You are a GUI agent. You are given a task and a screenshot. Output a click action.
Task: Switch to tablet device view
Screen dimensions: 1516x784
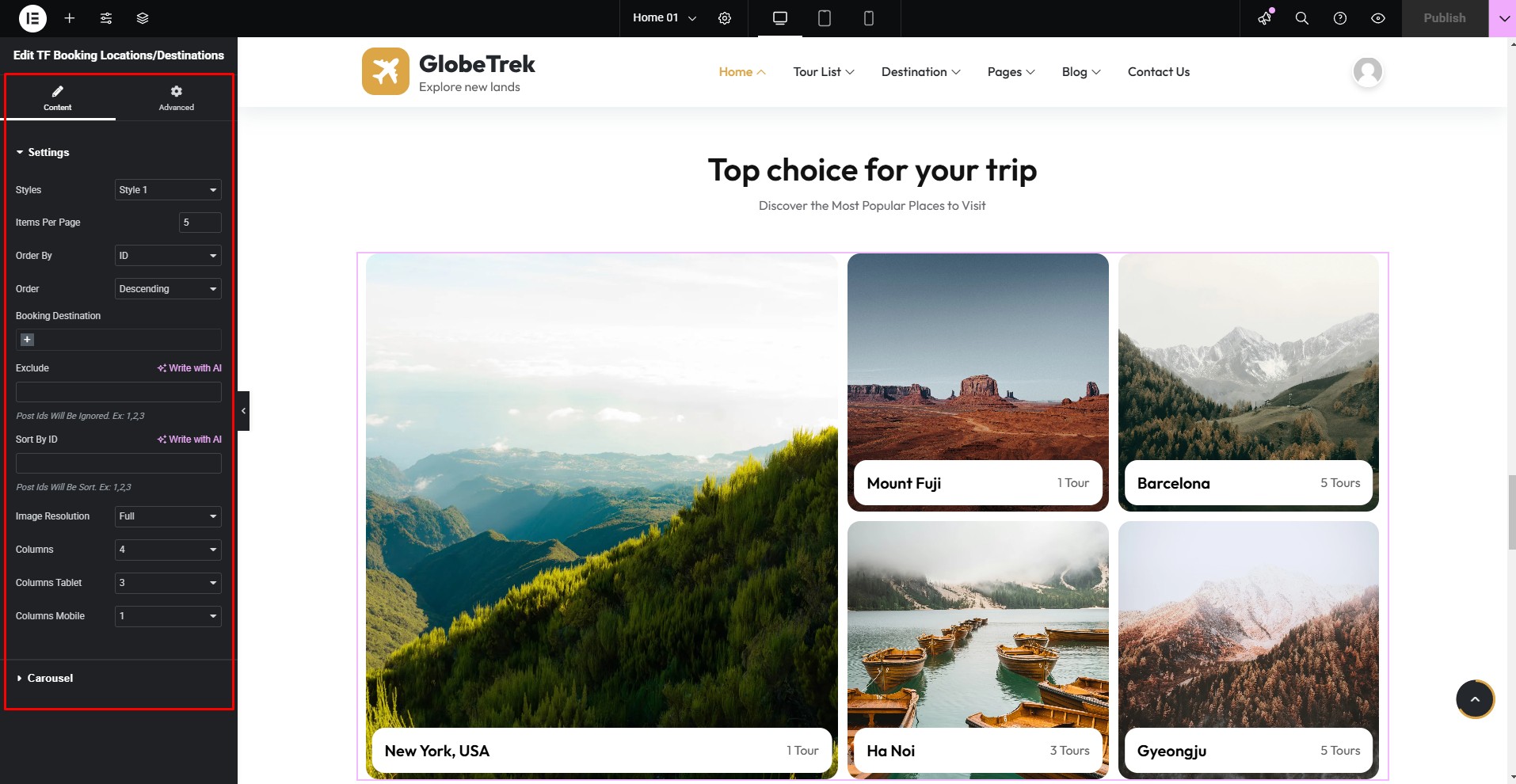point(825,17)
